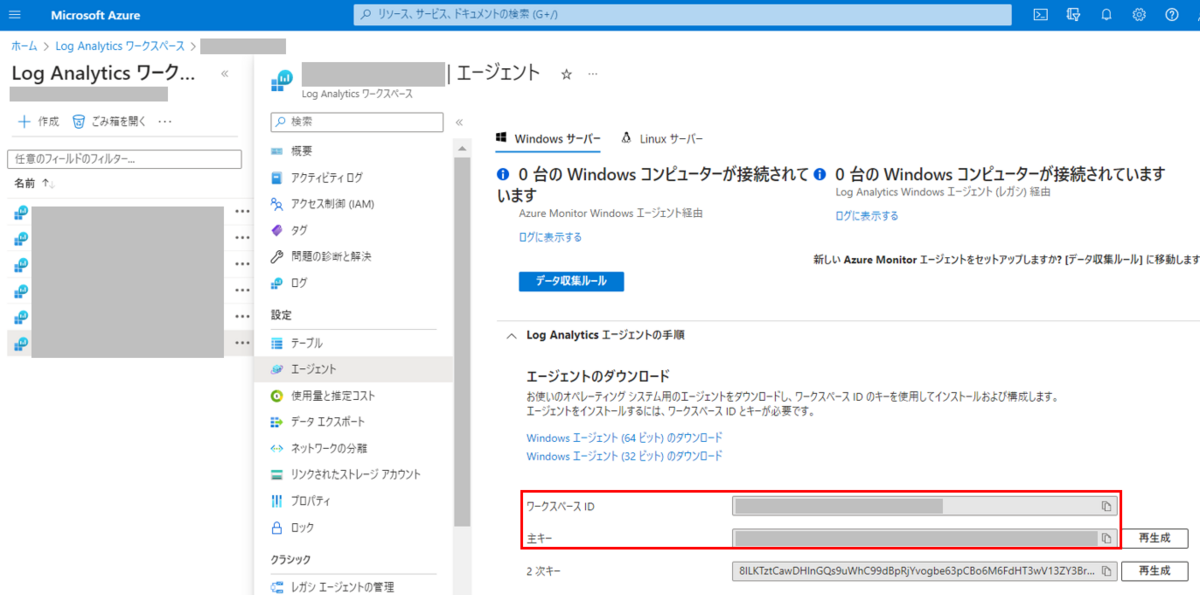Viewport: 1200px width, 595px height.
Task: Click ログに表示する under the legacy agent
Action: click(x=866, y=216)
